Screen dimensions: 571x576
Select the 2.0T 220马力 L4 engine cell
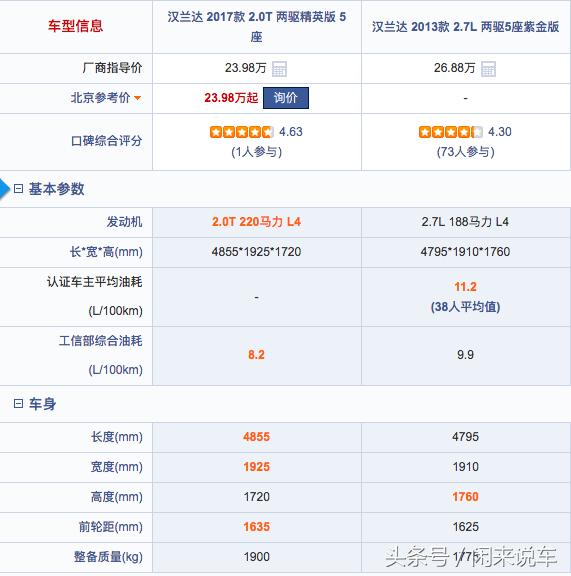pos(256,222)
